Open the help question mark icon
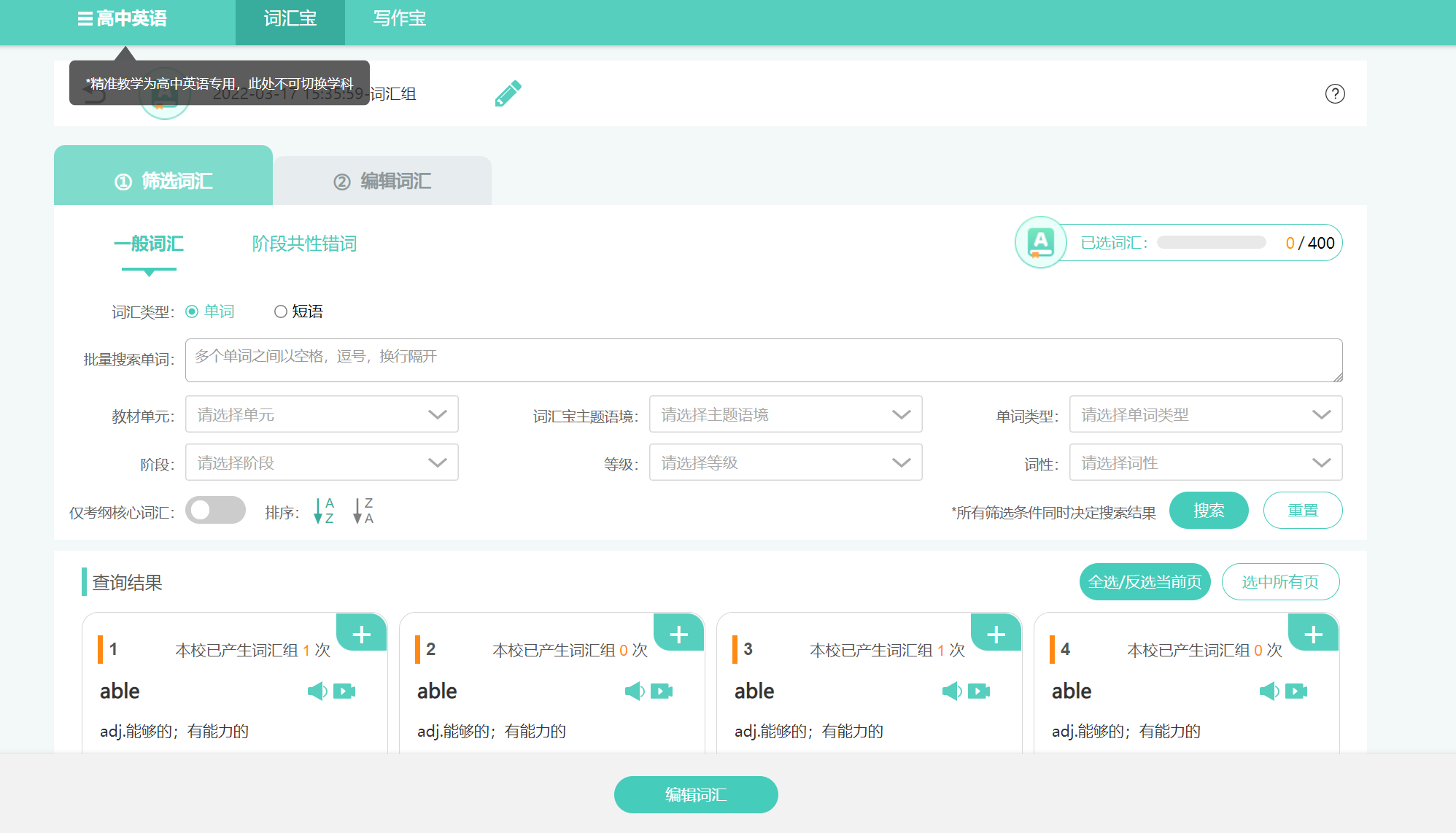 (x=1335, y=93)
